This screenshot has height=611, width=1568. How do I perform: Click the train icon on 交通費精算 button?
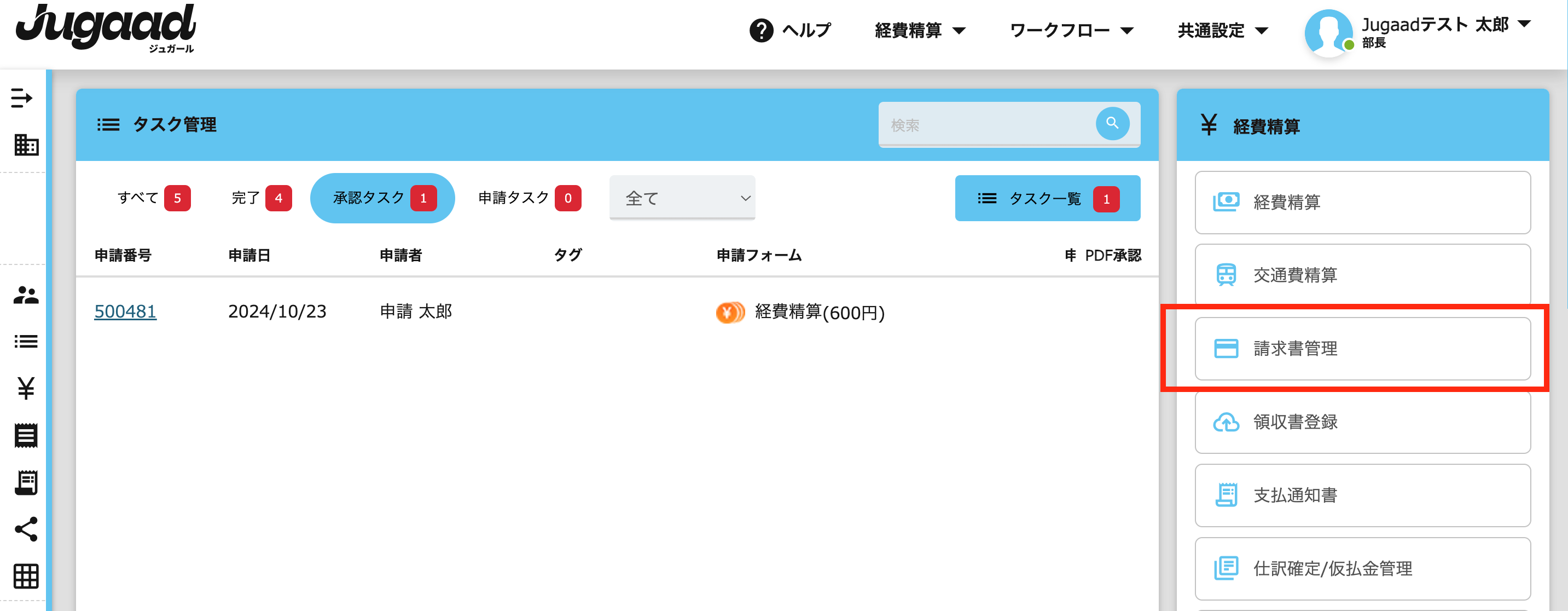1226,275
